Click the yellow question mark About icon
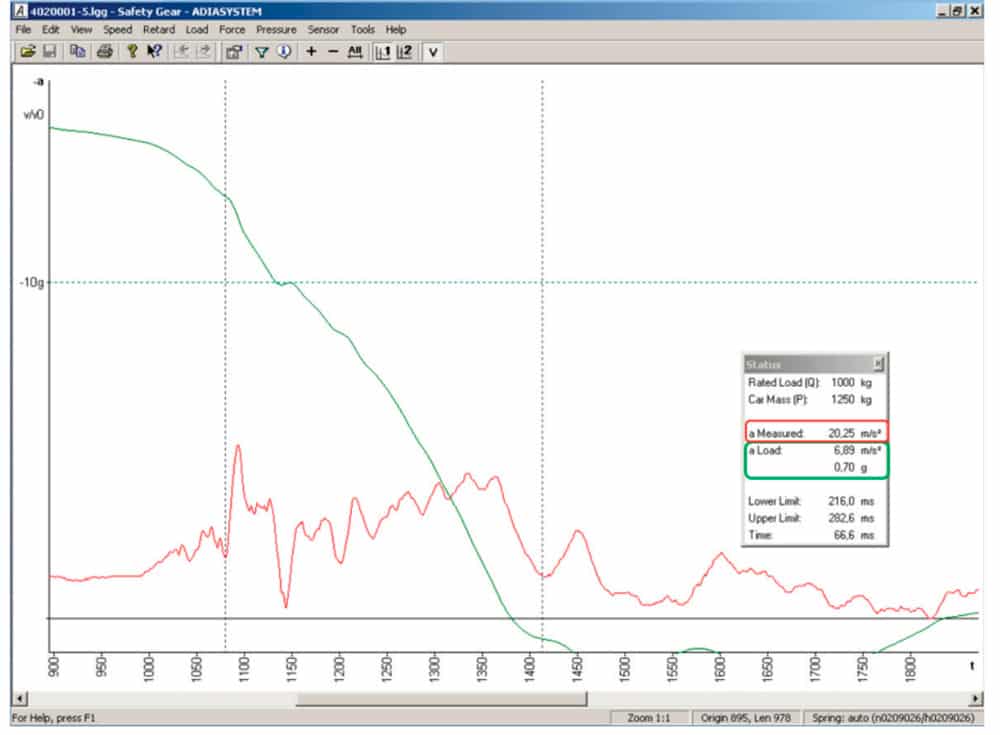The height and width of the screenshot is (735, 1000). [132, 52]
